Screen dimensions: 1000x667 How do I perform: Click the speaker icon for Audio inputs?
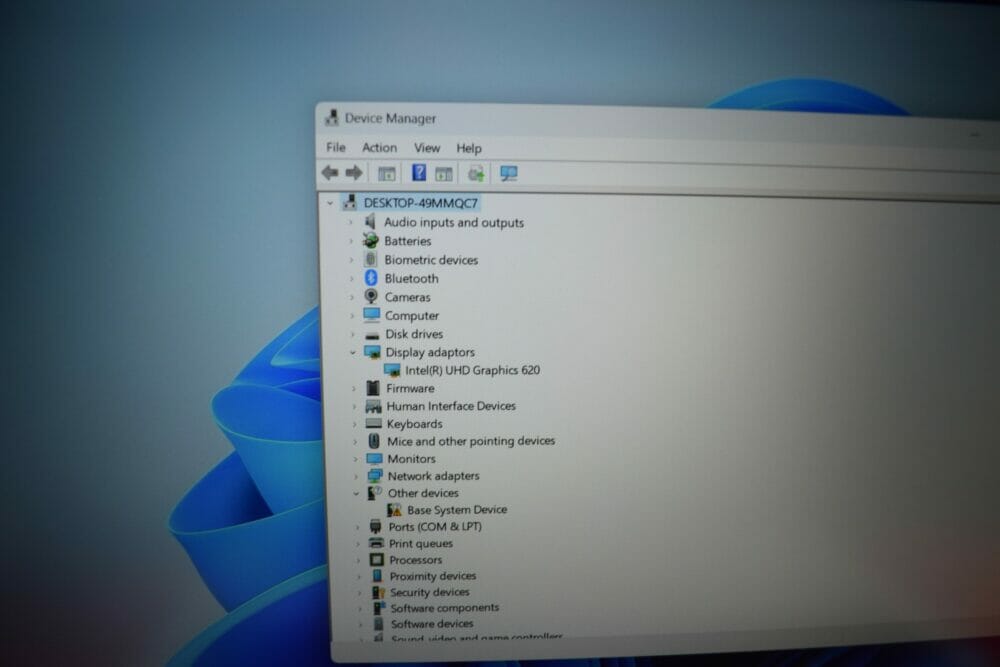tap(370, 222)
